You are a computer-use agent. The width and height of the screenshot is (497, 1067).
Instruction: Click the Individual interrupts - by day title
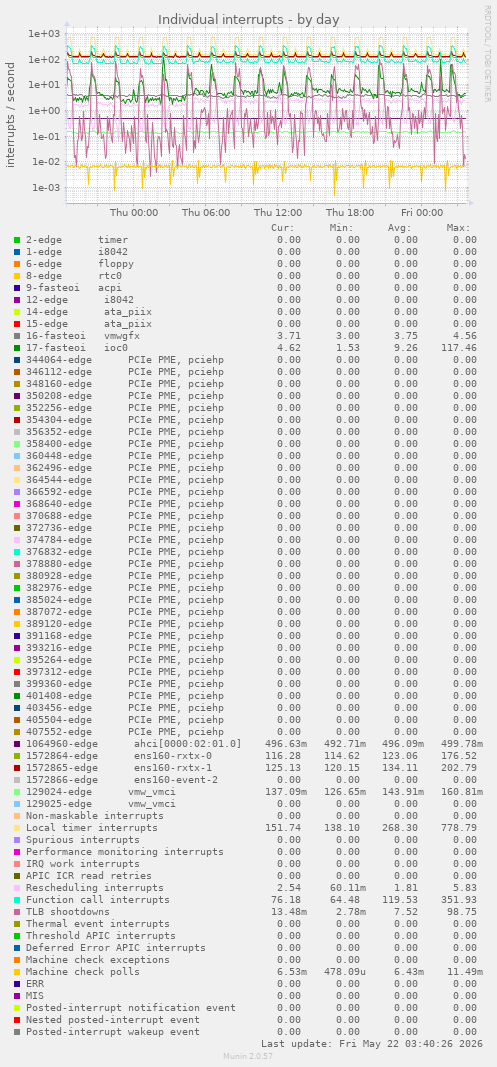[x=248, y=19]
